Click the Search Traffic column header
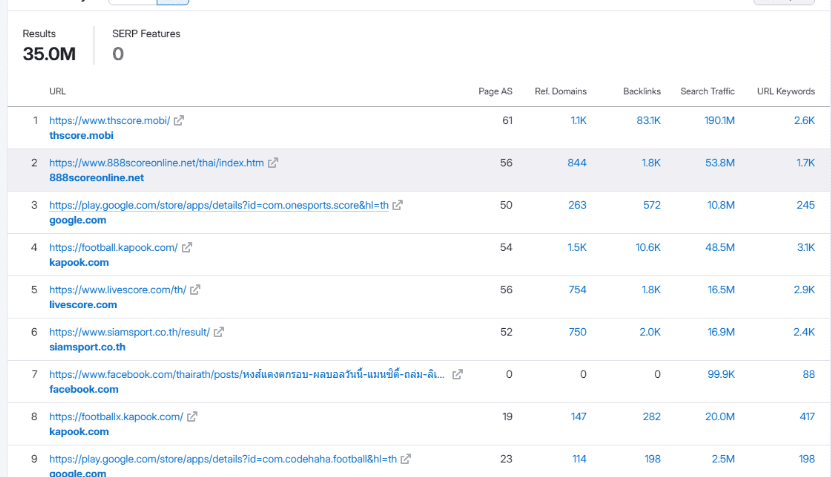The height and width of the screenshot is (477, 831). (708, 91)
